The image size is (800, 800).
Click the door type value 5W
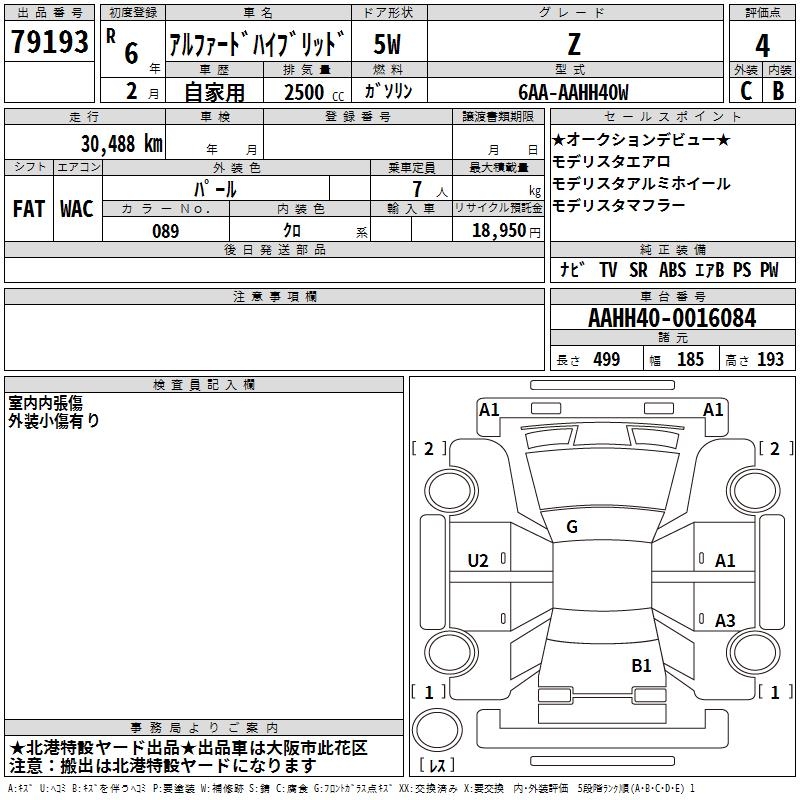tap(387, 44)
